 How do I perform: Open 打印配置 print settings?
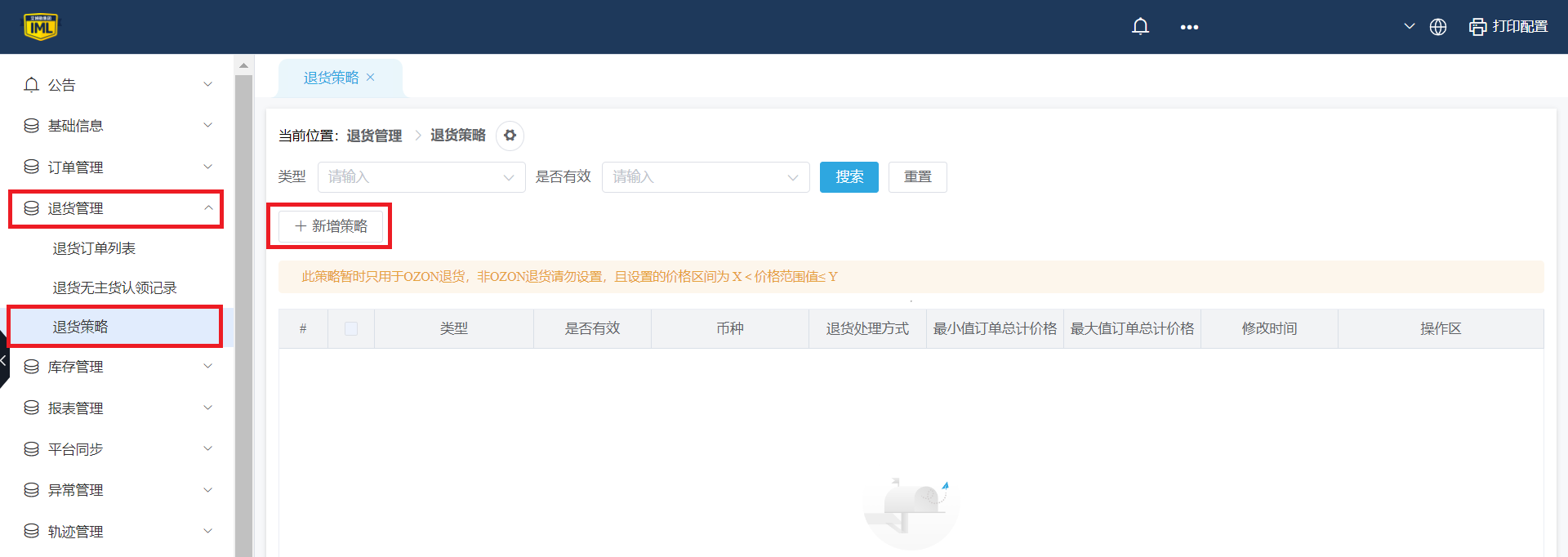coord(1508,27)
